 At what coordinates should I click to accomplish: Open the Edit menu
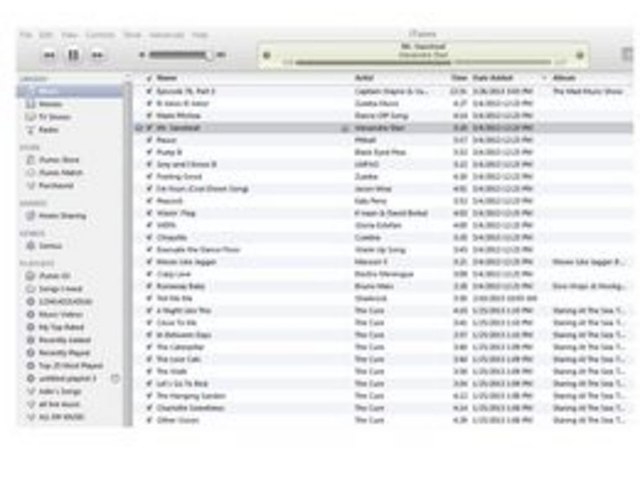point(46,35)
